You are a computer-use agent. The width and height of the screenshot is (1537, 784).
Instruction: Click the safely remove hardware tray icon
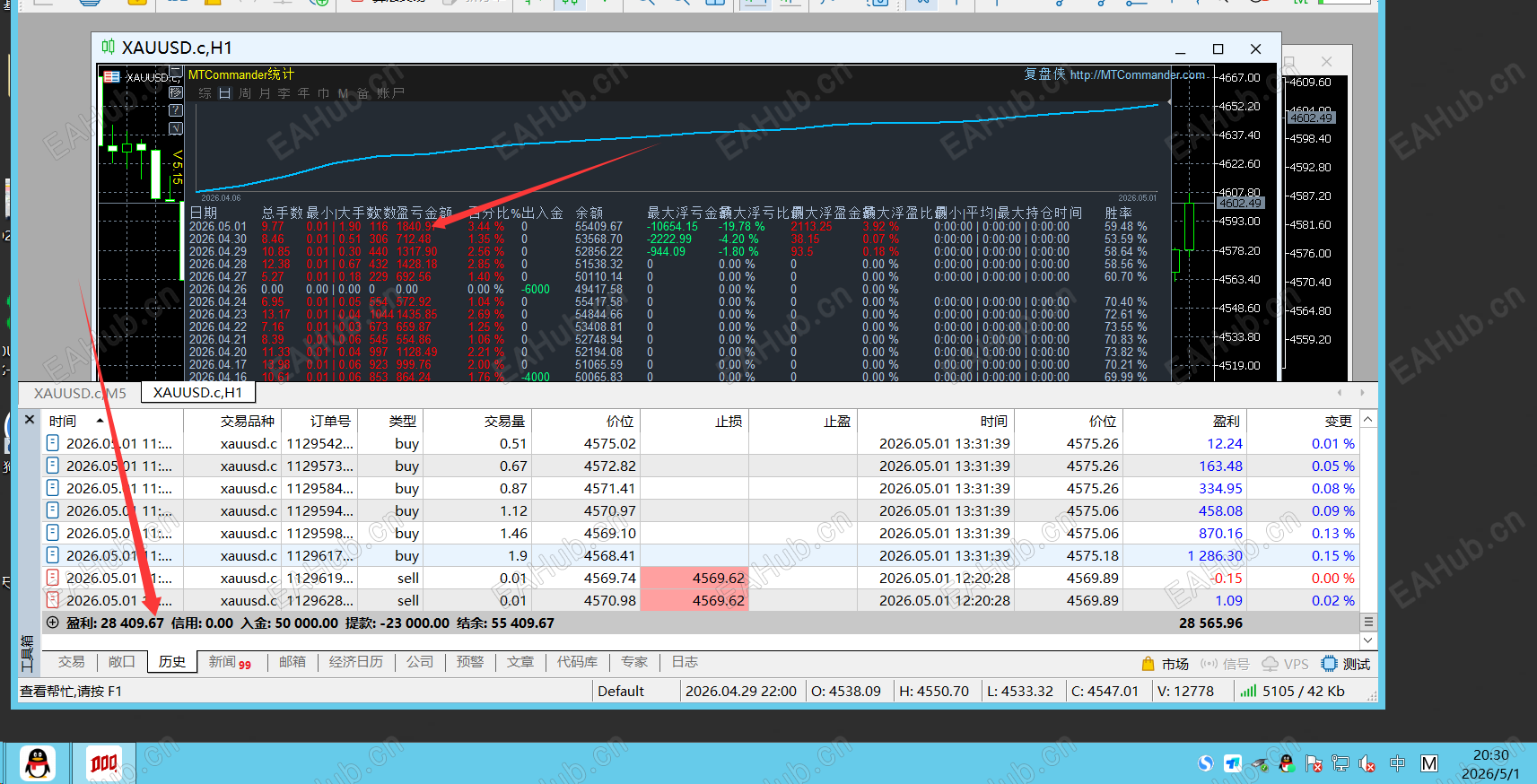click(x=1260, y=763)
